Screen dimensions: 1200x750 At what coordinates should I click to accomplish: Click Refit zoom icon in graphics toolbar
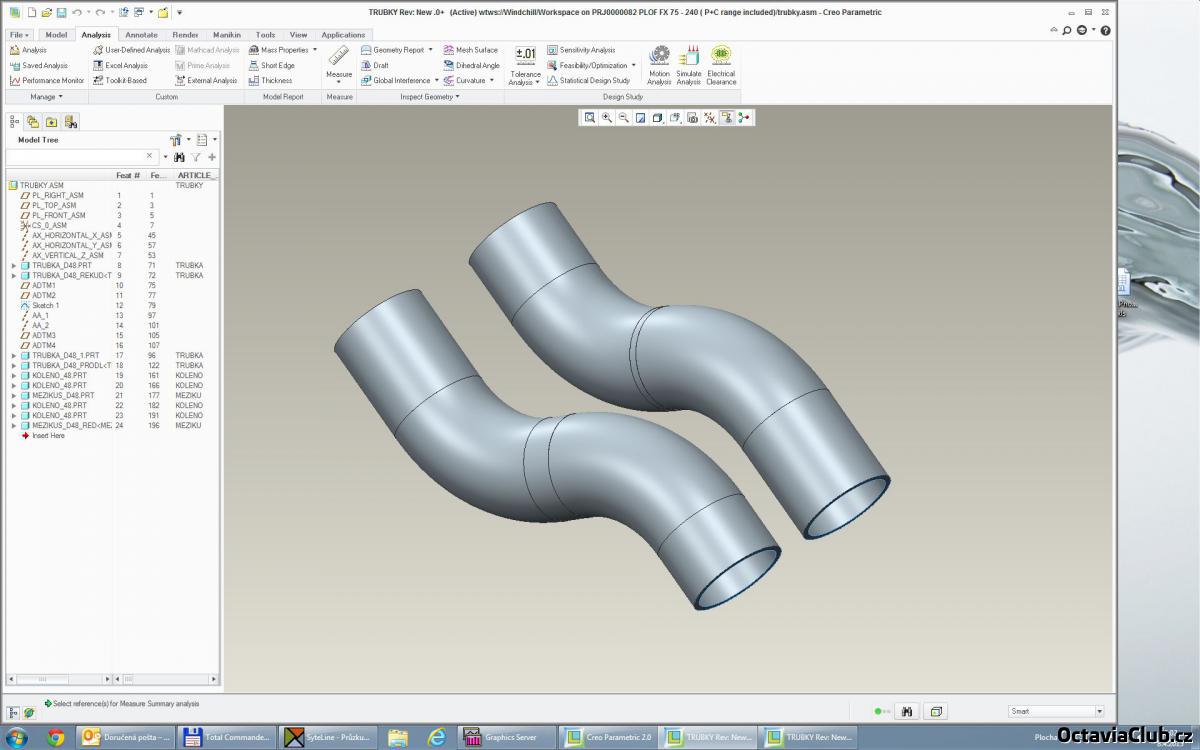tap(590, 118)
